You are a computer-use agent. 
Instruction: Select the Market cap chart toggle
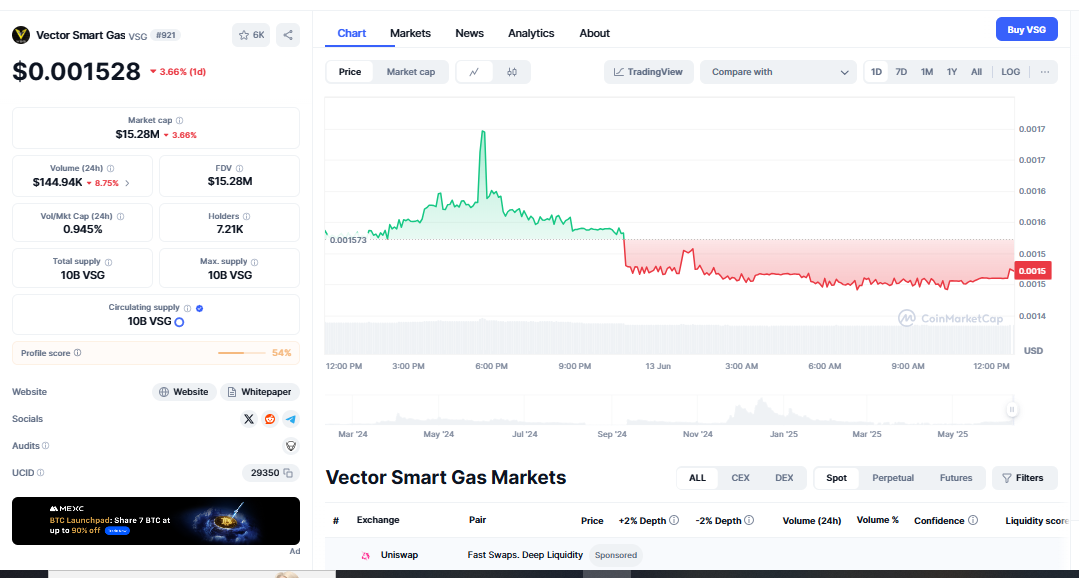click(411, 72)
